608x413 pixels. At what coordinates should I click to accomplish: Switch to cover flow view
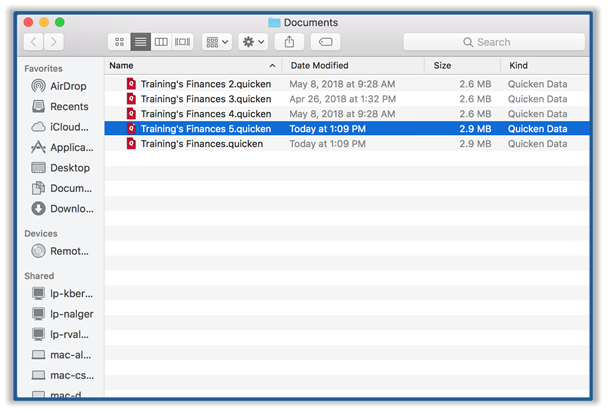182,42
